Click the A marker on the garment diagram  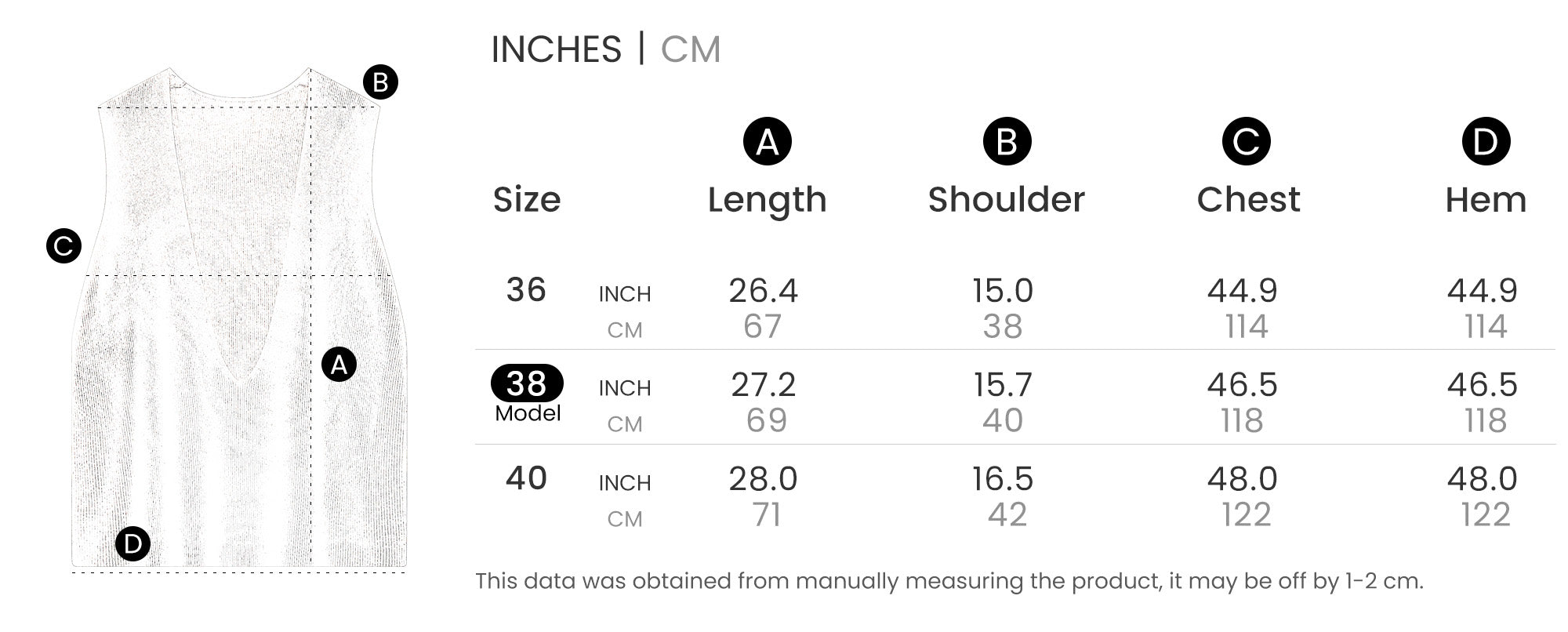(x=339, y=365)
